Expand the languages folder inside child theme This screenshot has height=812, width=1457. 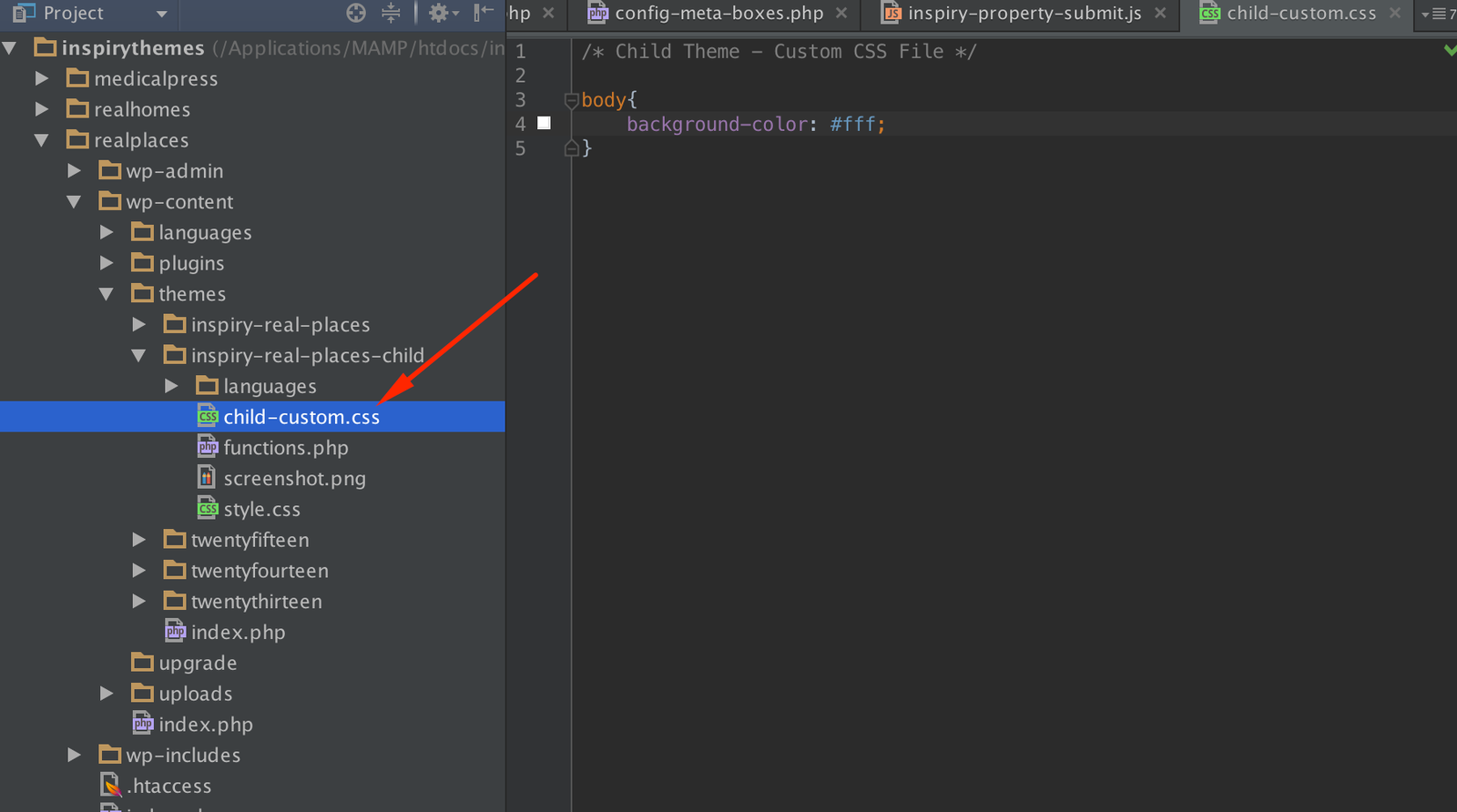(171, 386)
